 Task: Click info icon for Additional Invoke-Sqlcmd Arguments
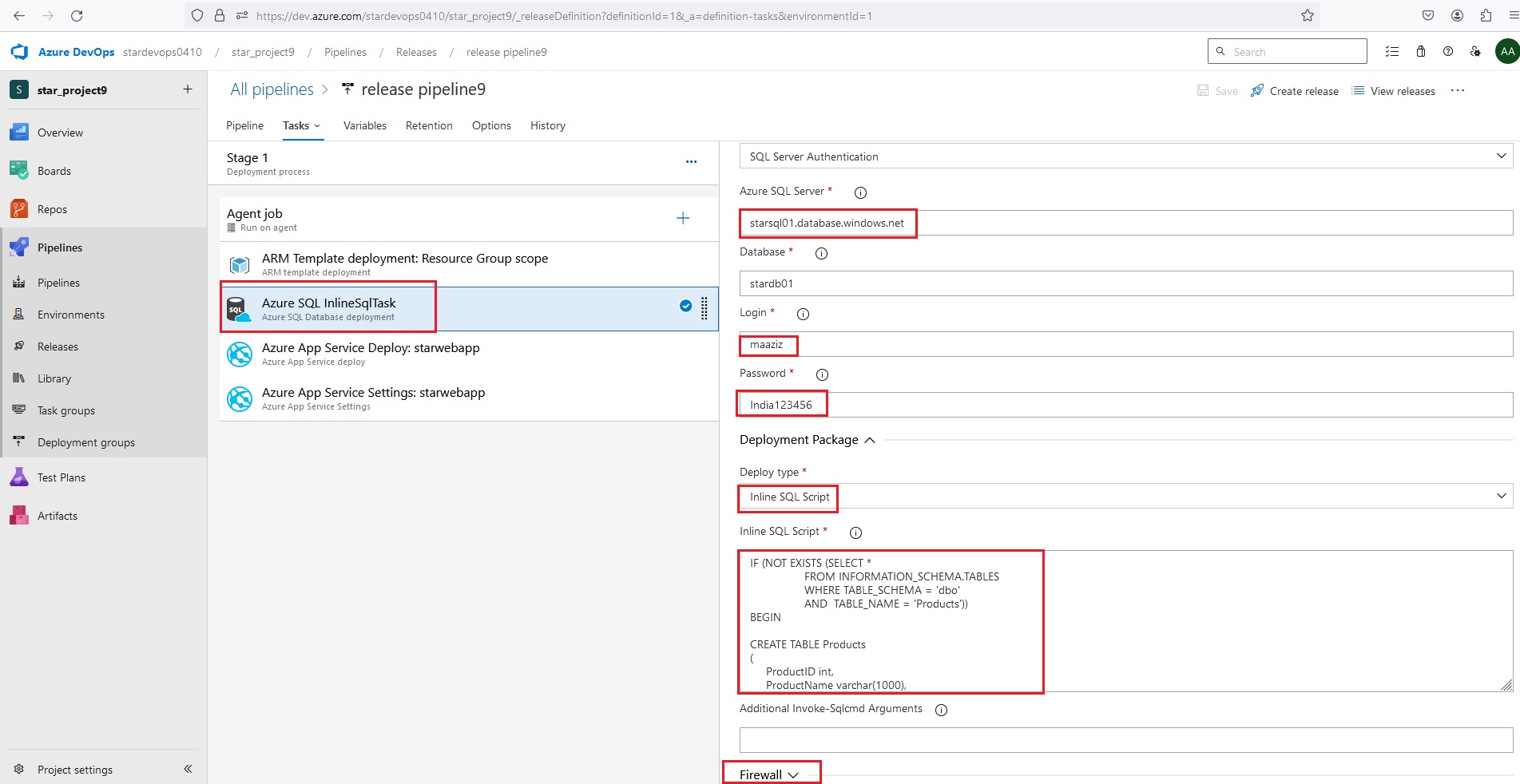pyautogui.click(x=941, y=710)
